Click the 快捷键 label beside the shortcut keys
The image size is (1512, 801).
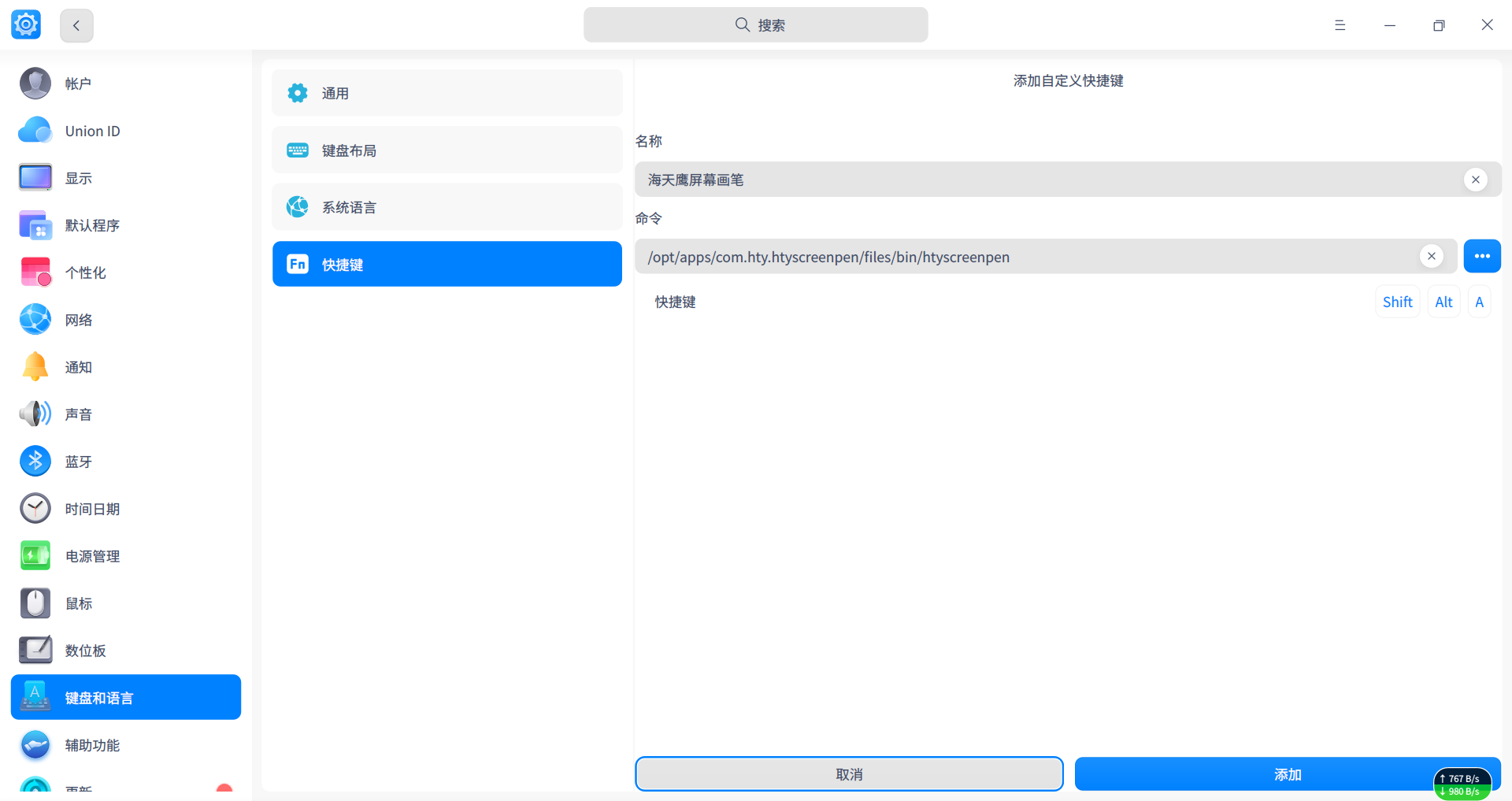676,302
